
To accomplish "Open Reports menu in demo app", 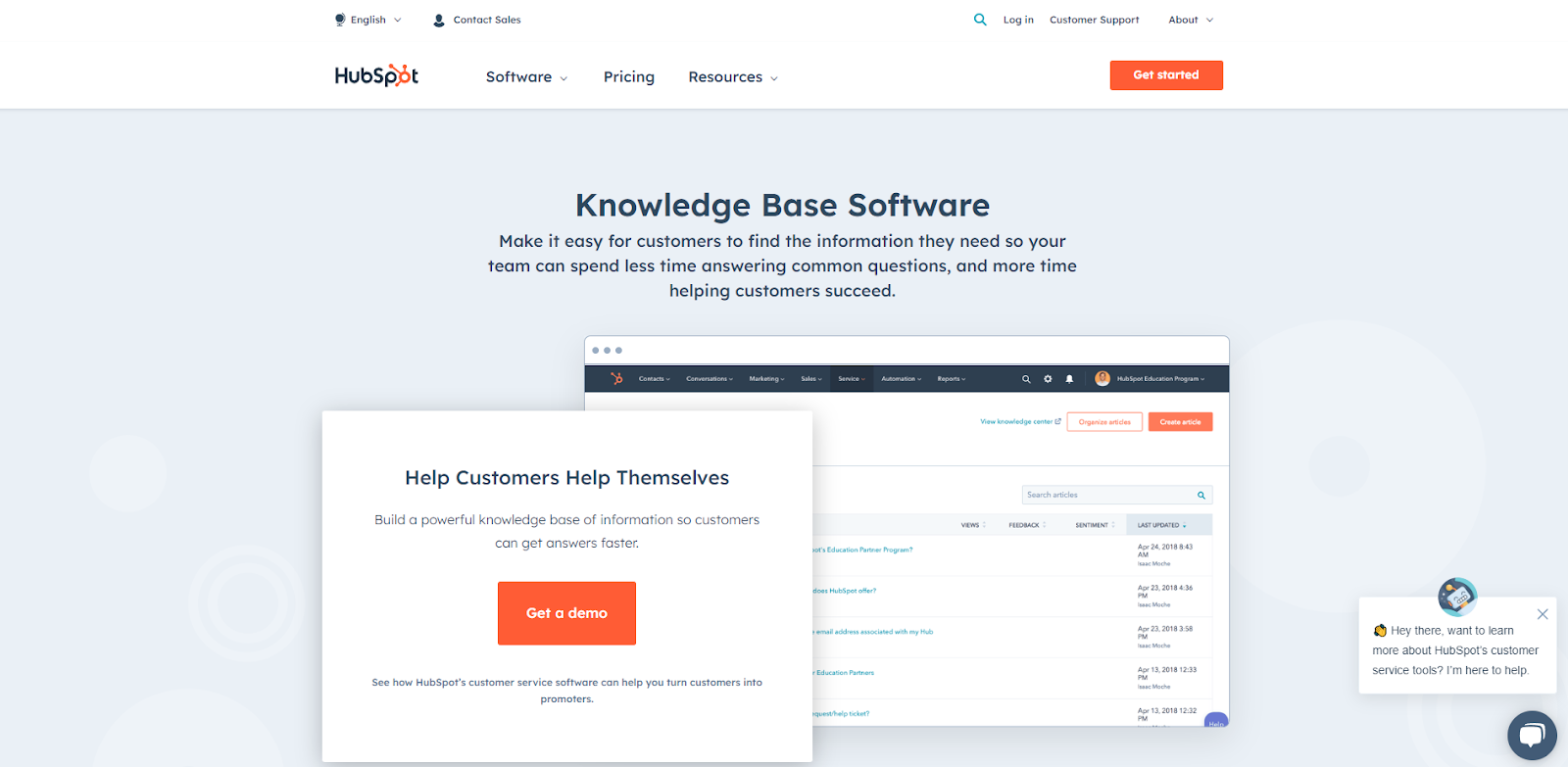I will 952,379.
